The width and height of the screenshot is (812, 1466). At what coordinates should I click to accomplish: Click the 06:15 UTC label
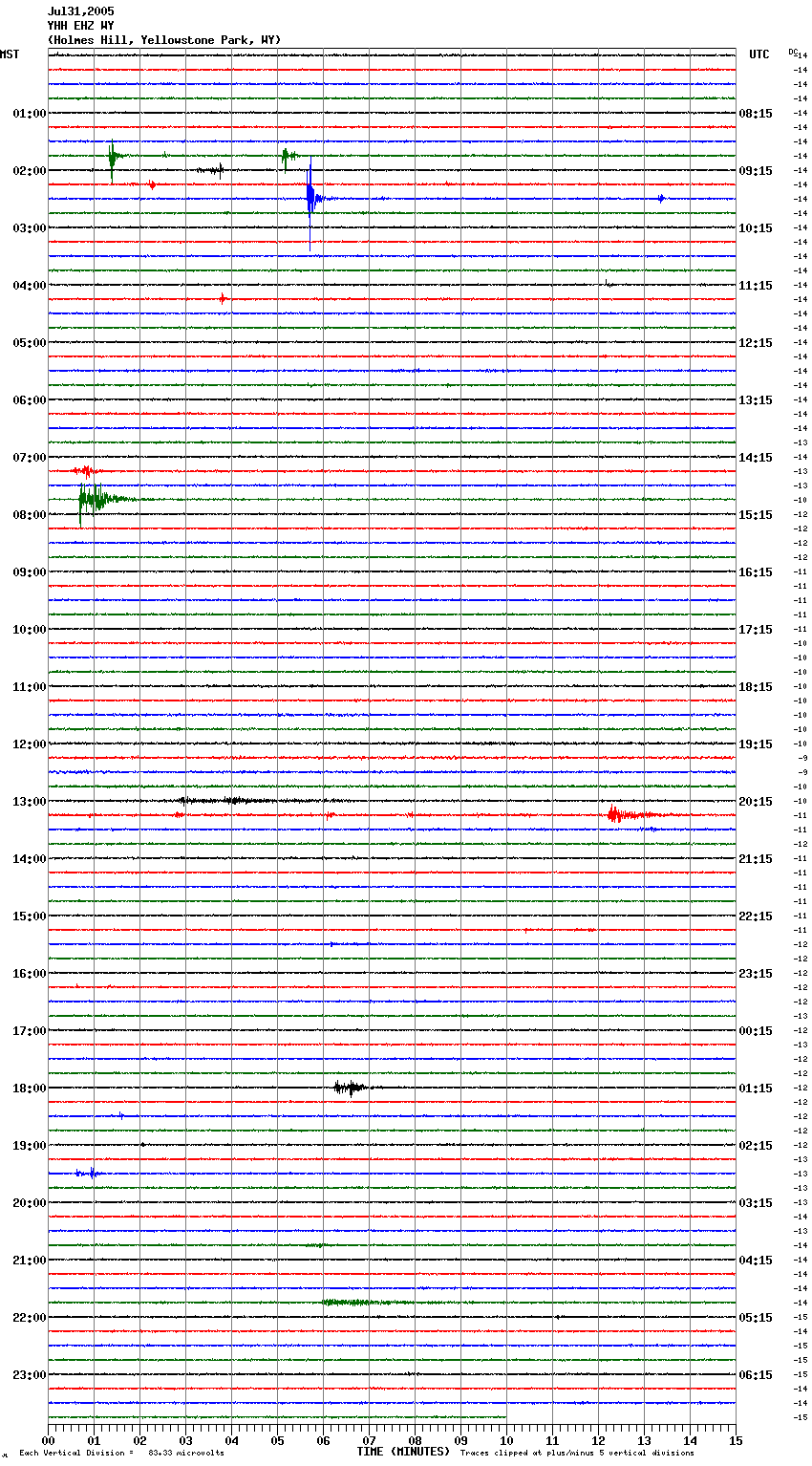(x=756, y=1375)
